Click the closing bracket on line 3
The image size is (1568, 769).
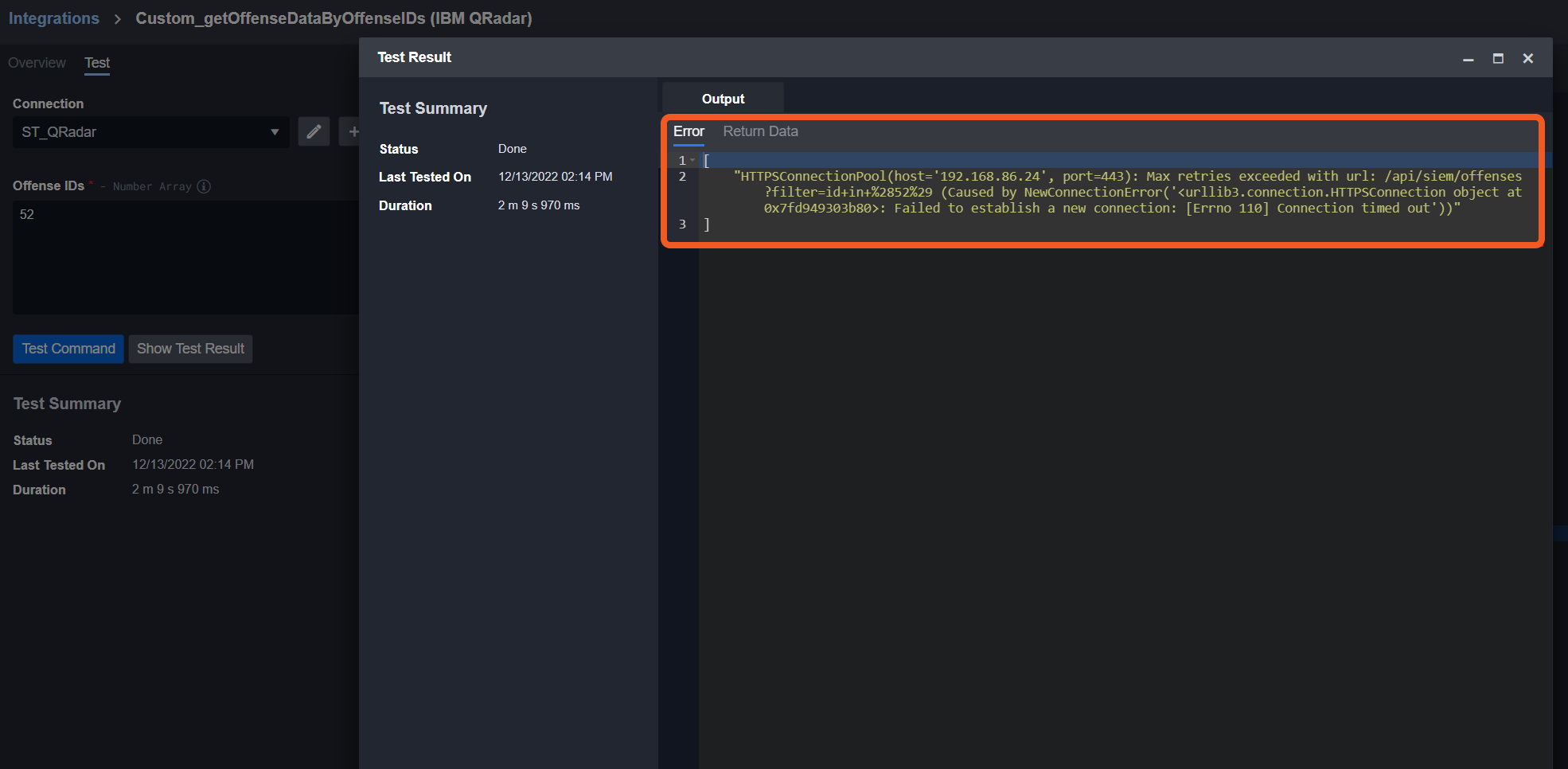[707, 224]
